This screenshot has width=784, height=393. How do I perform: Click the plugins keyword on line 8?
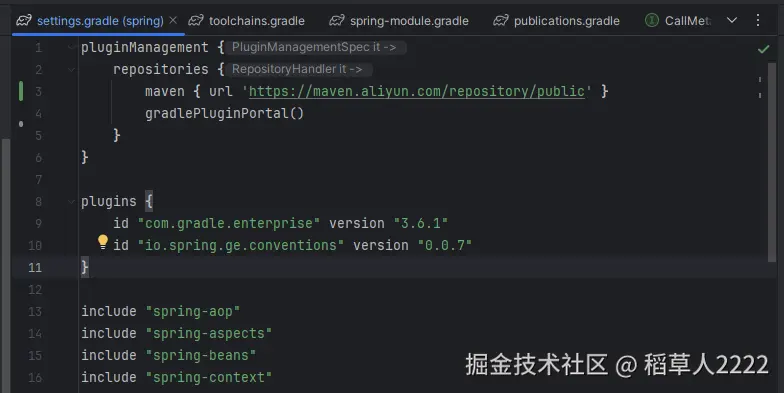coord(108,202)
